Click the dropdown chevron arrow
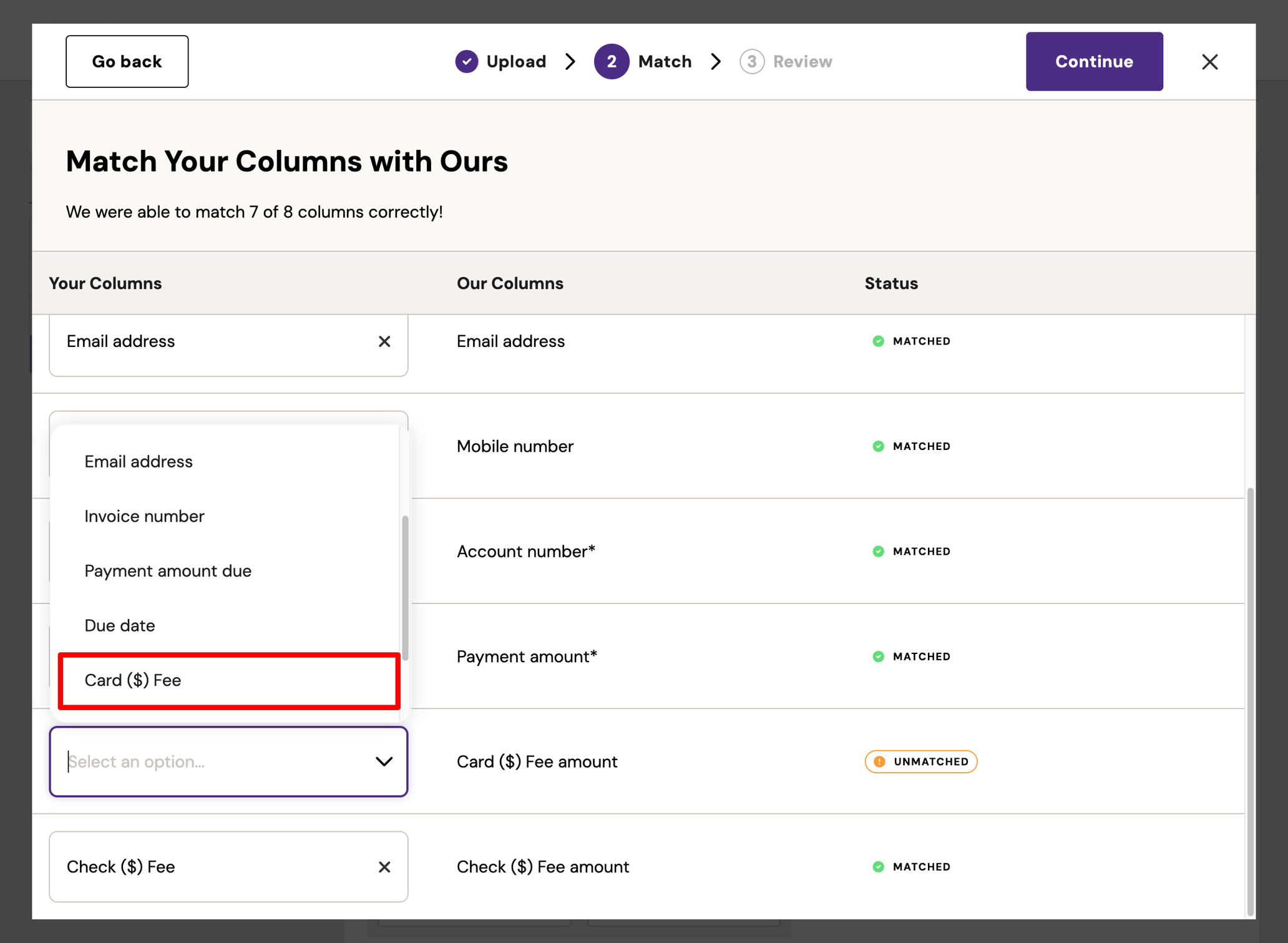This screenshot has height=943, width=1288. 384,761
